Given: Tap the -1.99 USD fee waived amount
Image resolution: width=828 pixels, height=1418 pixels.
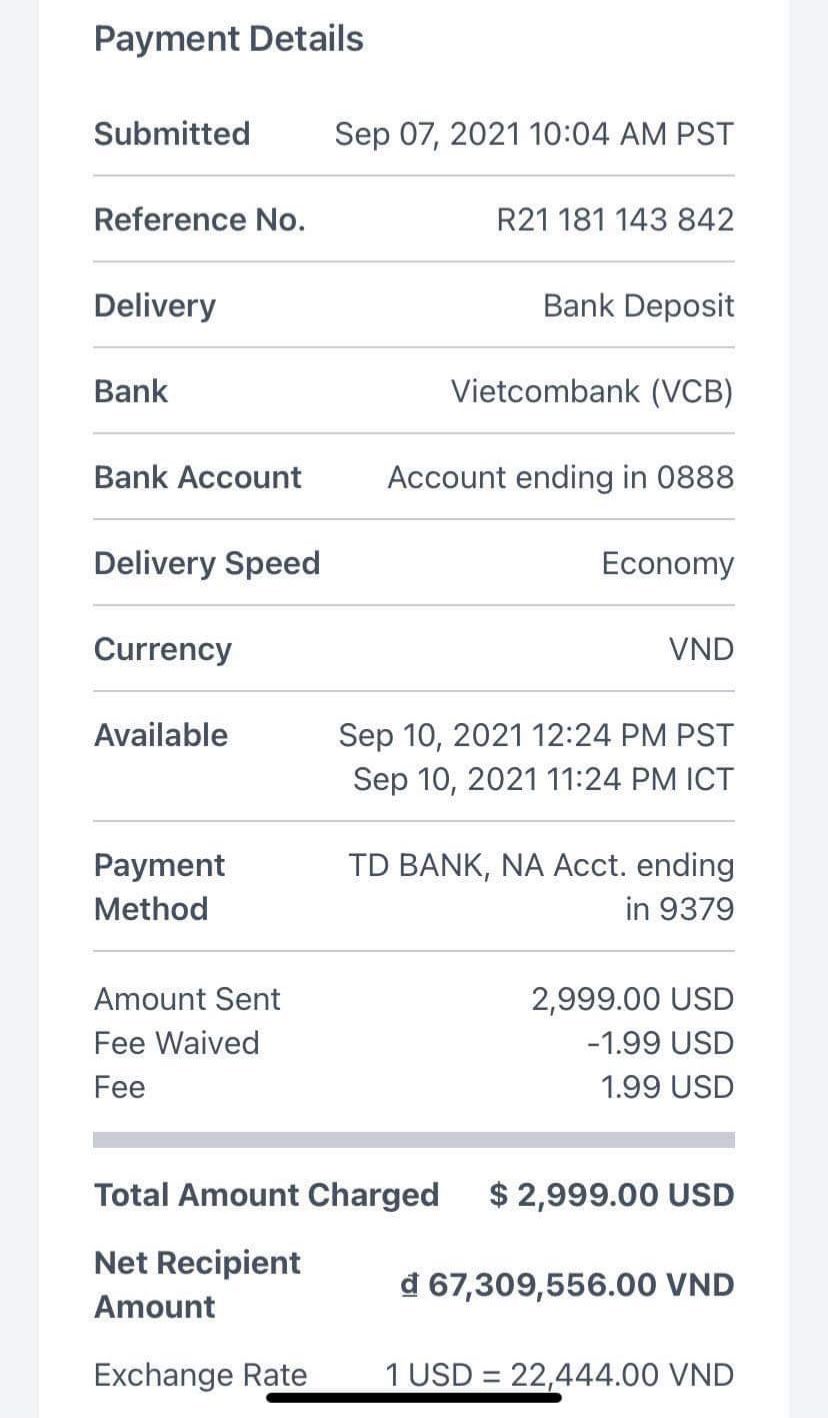Looking at the screenshot, I should pos(660,1043).
